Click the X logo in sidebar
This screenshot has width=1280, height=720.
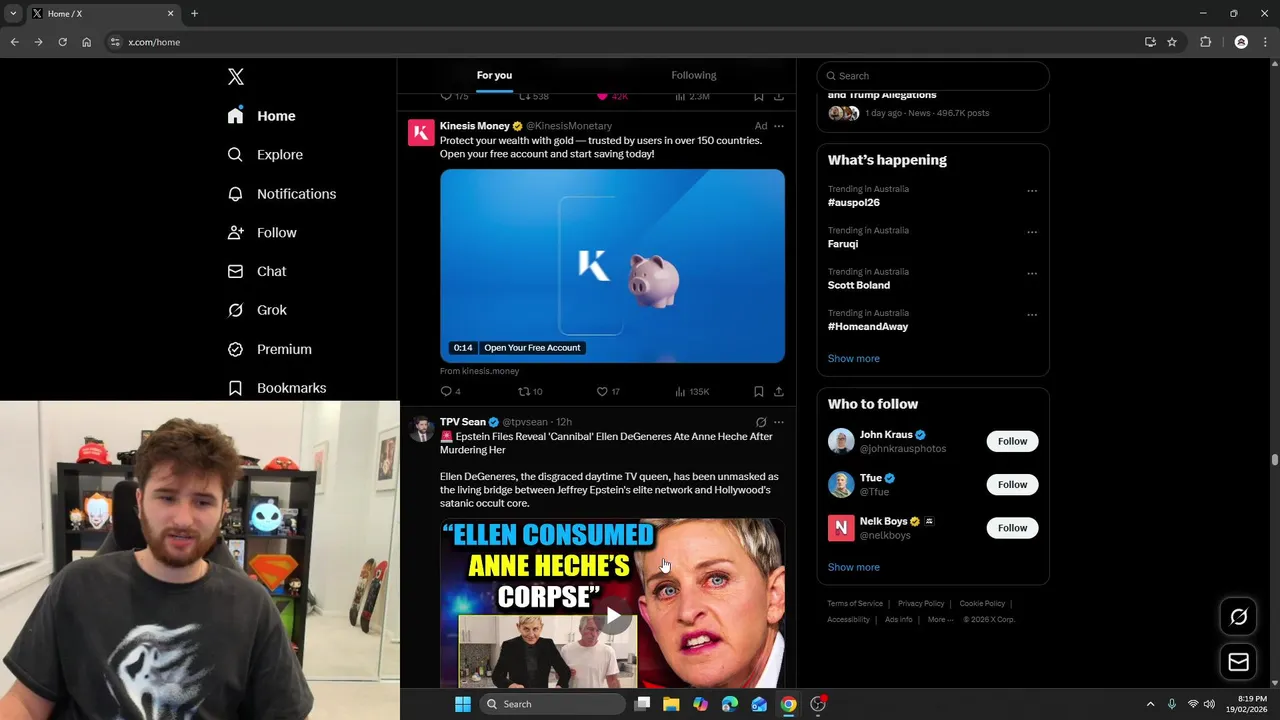pos(235,77)
